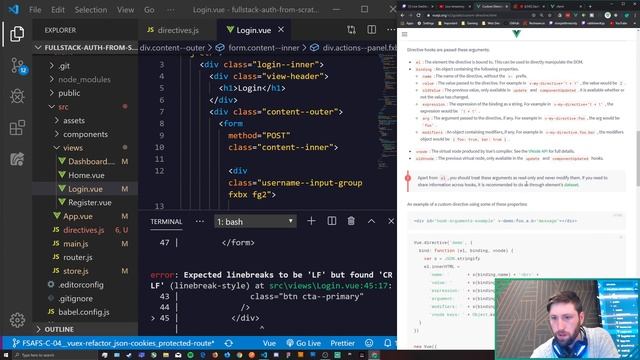Open the Manage gear icon
This screenshot has width=640, height=360.
pos(17,320)
